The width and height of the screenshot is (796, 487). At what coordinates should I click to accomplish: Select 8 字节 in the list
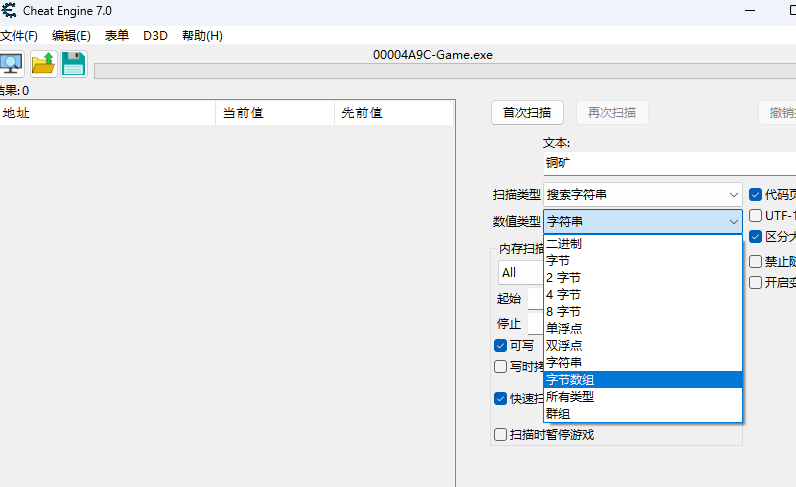pyautogui.click(x=643, y=312)
